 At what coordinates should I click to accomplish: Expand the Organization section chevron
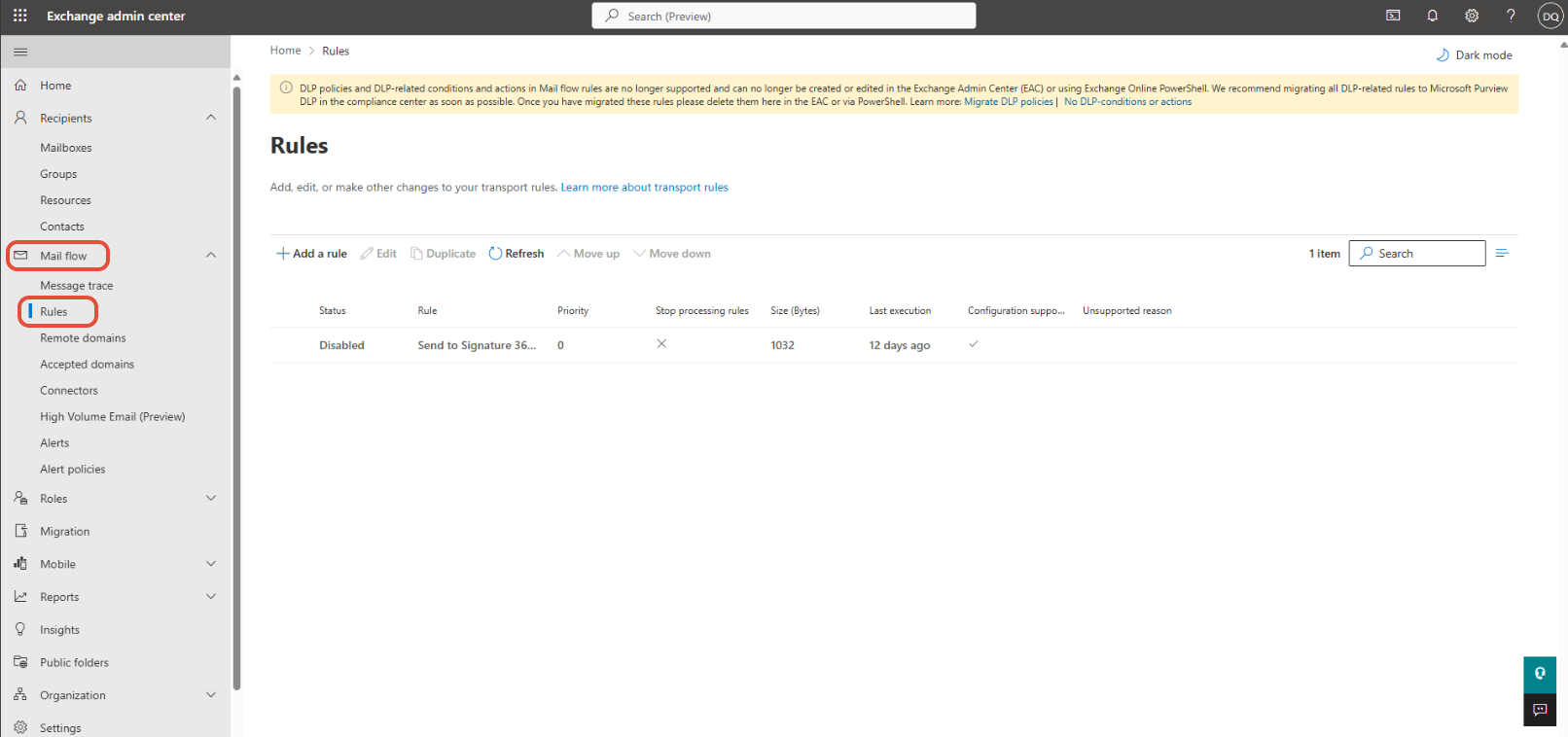pos(211,695)
